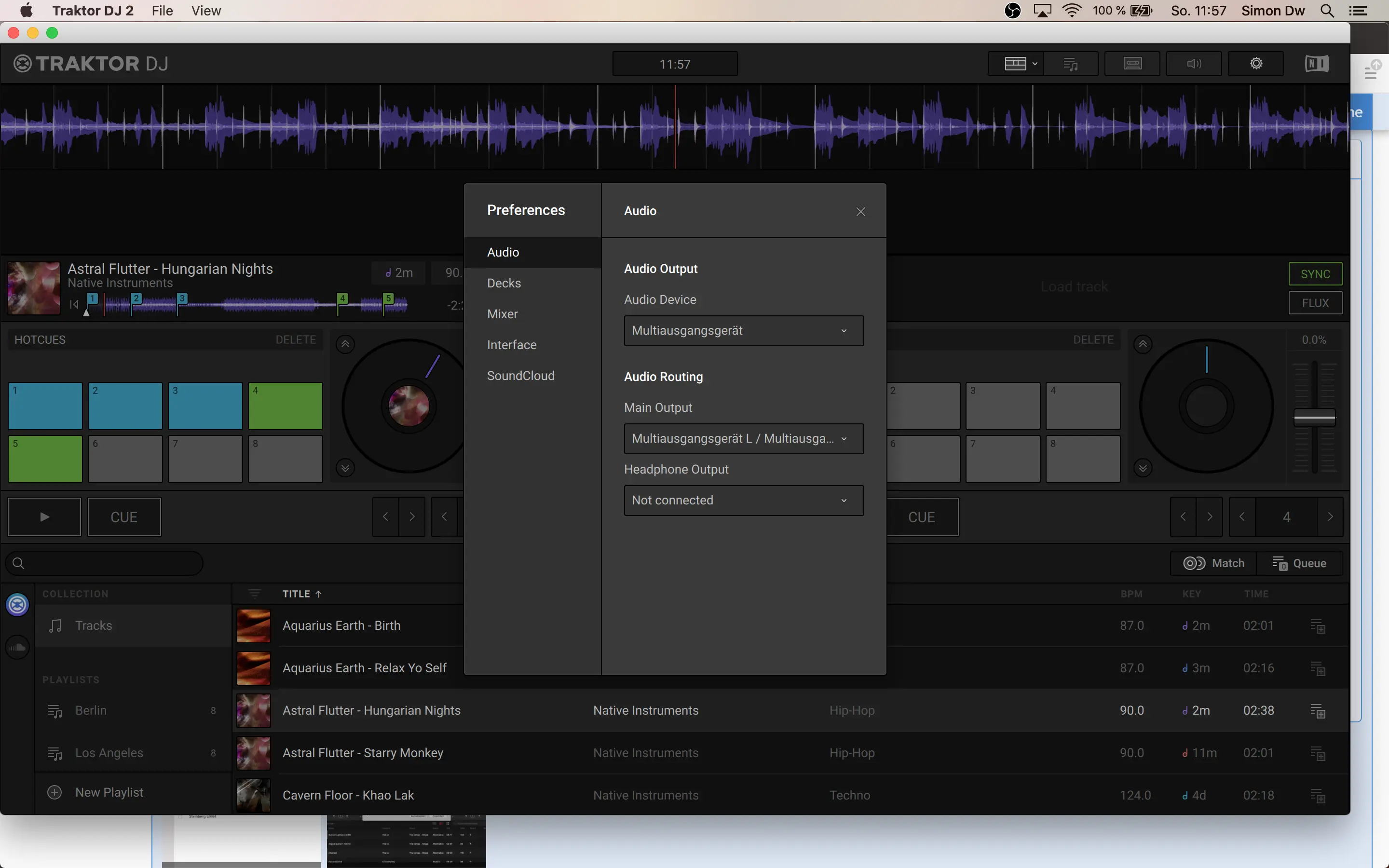The height and width of the screenshot is (868, 1389).
Task: Click the layout selector icon
Action: (1015, 64)
